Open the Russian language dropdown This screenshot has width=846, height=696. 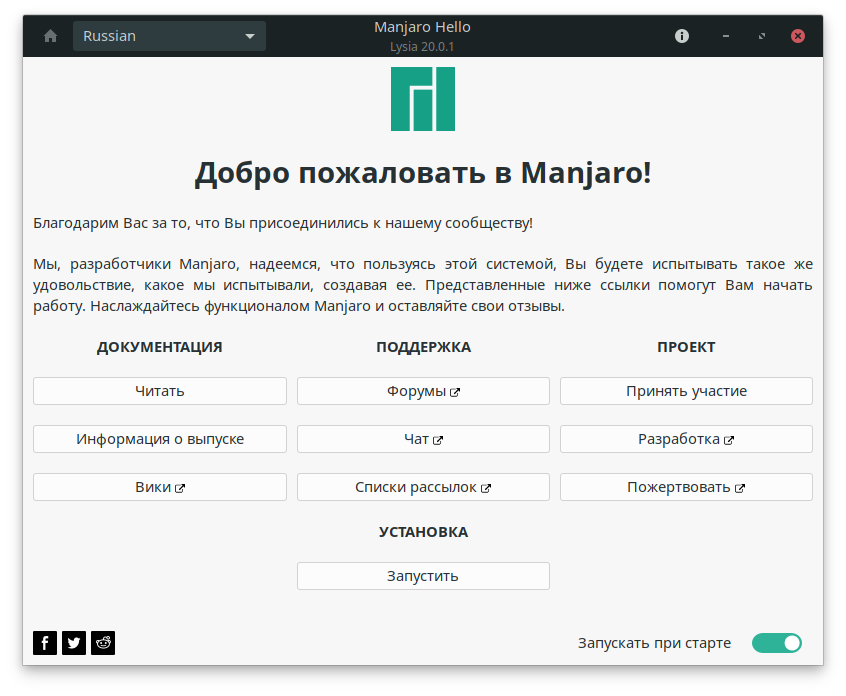(x=169, y=36)
